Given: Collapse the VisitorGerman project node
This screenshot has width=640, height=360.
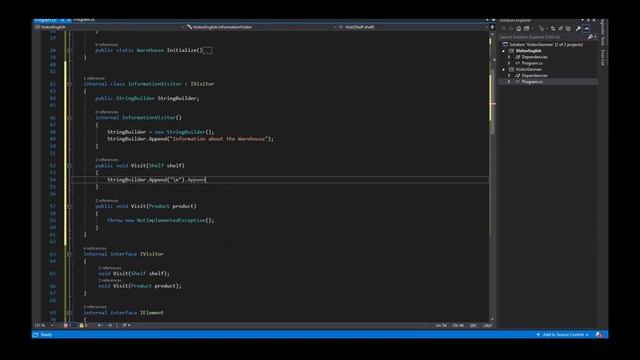Looking at the screenshot, I should pyautogui.click(x=503, y=69).
